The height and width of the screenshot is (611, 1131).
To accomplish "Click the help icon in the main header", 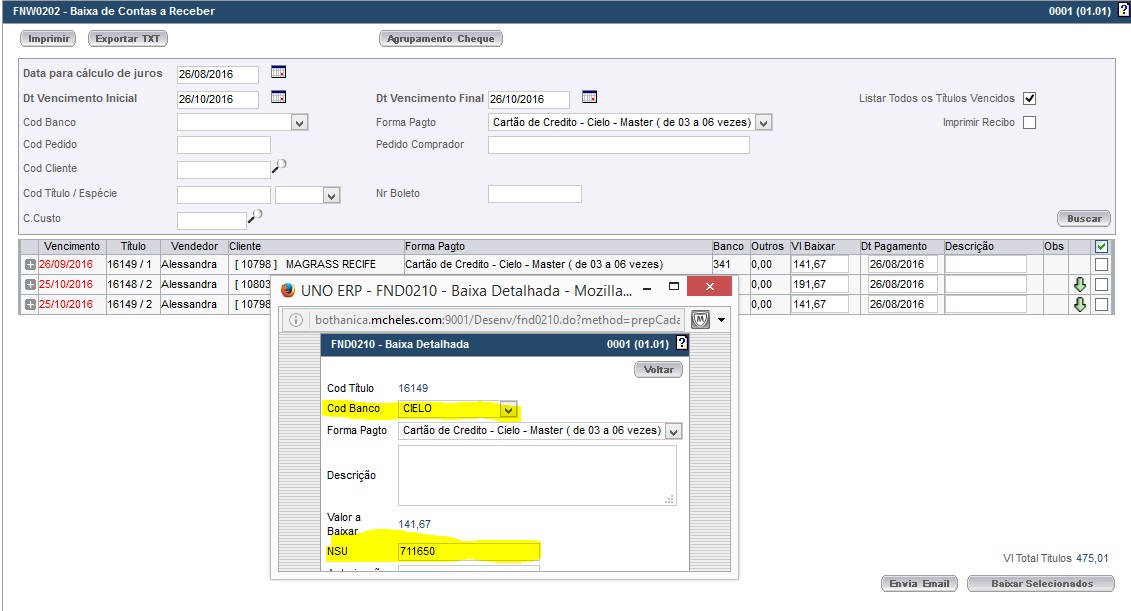I will (x=1123, y=10).
